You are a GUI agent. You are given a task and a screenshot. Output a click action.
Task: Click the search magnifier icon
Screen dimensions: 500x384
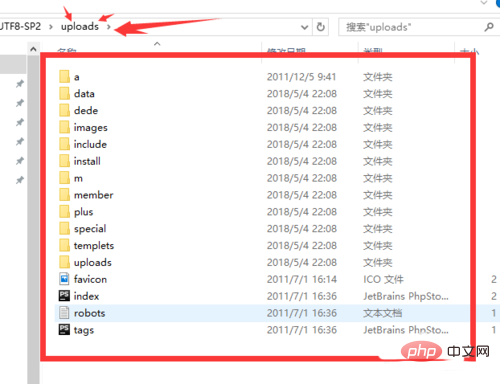(489, 27)
